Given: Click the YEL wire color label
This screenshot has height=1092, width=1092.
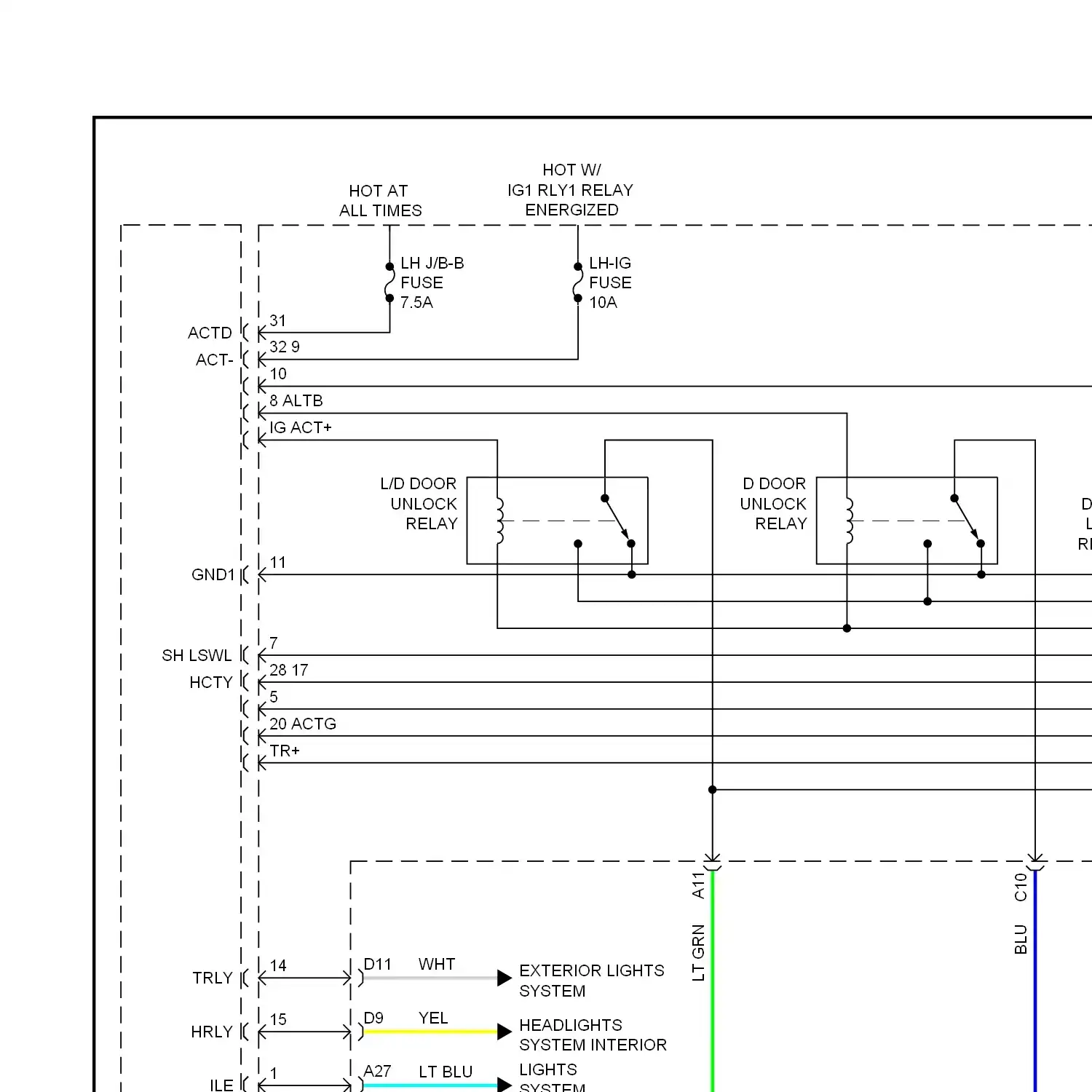Looking at the screenshot, I should pyautogui.click(x=433, y=1018).
